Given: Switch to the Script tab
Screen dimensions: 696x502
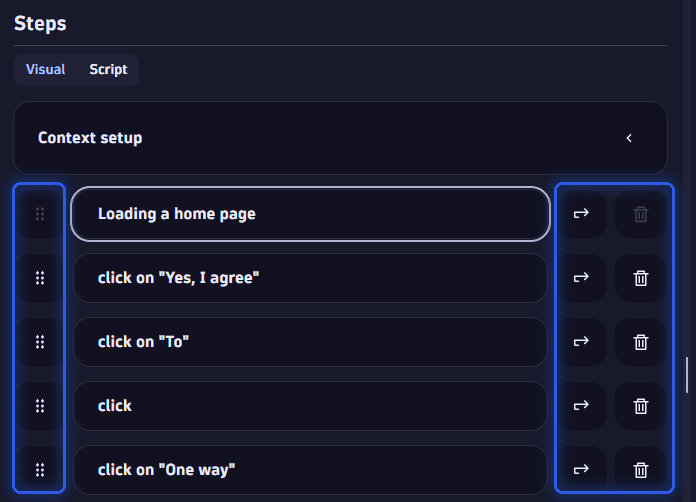Looking at the screenshot, I should (108, 70).
